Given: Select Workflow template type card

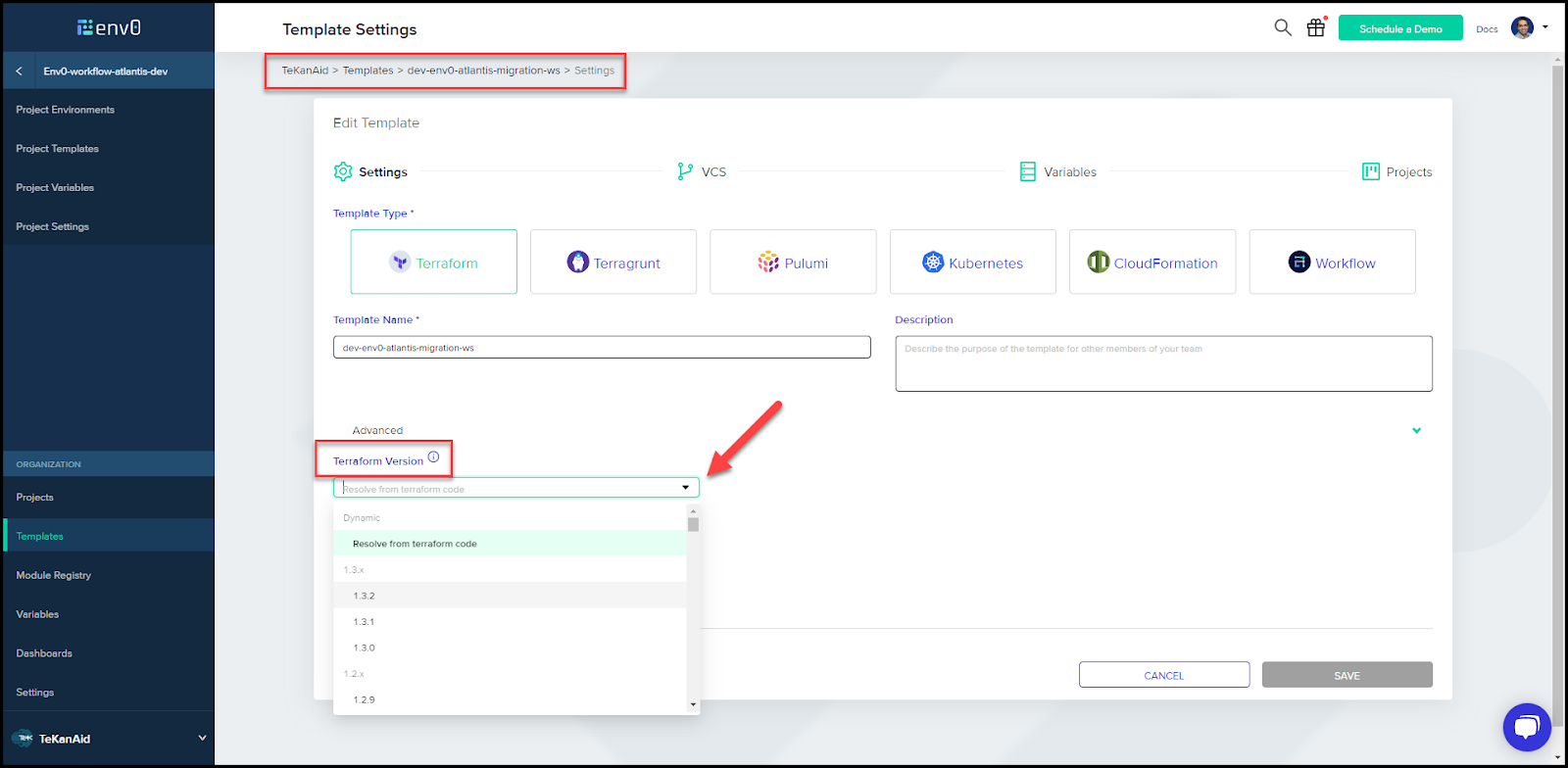Looking at the screenshot, I should pos(1333,262).
